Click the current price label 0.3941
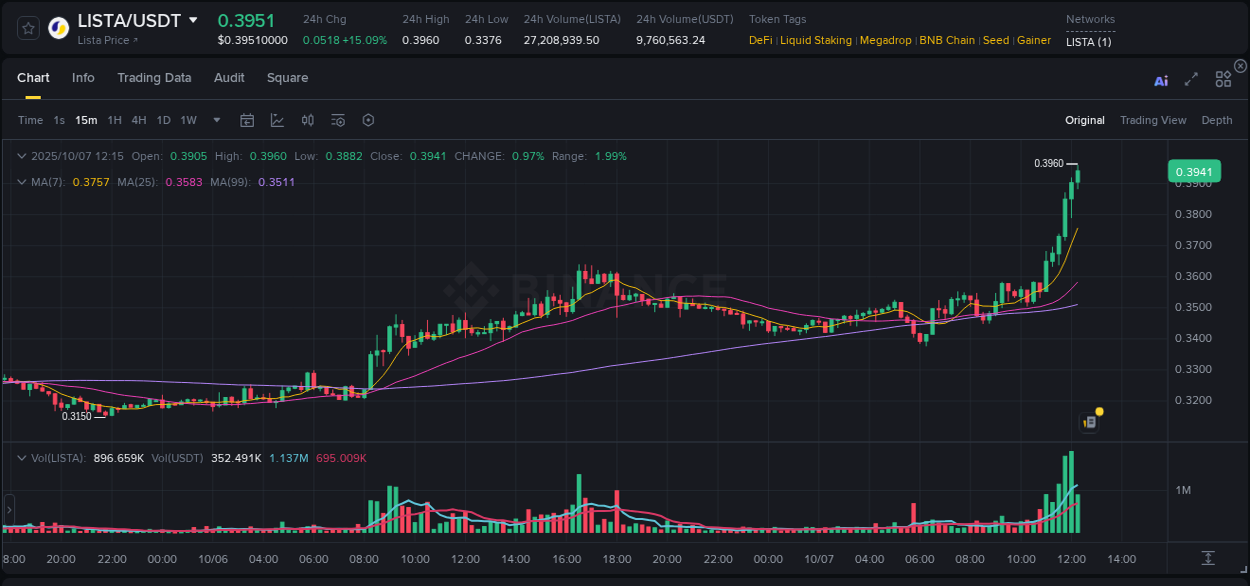This screenshot has width=1250, height=586. coord(1194,171)
